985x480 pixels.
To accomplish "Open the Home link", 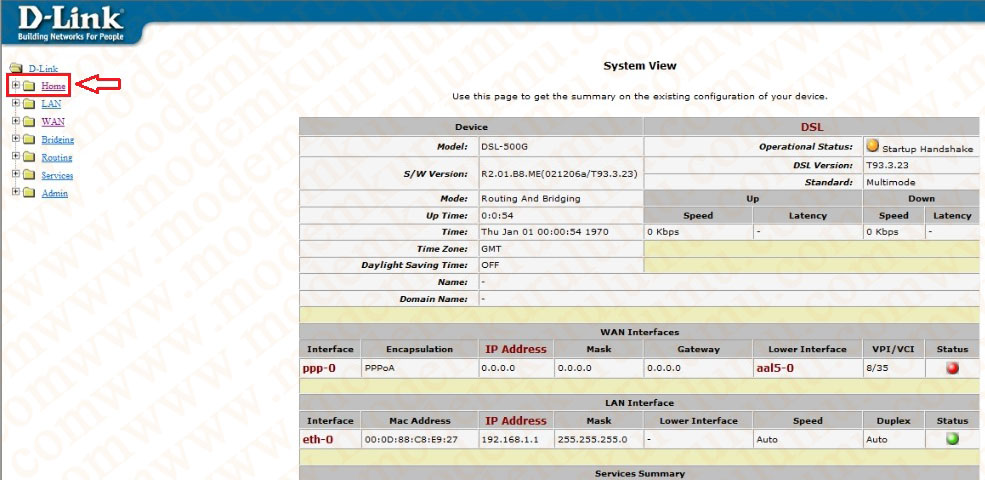I will 53,86.
